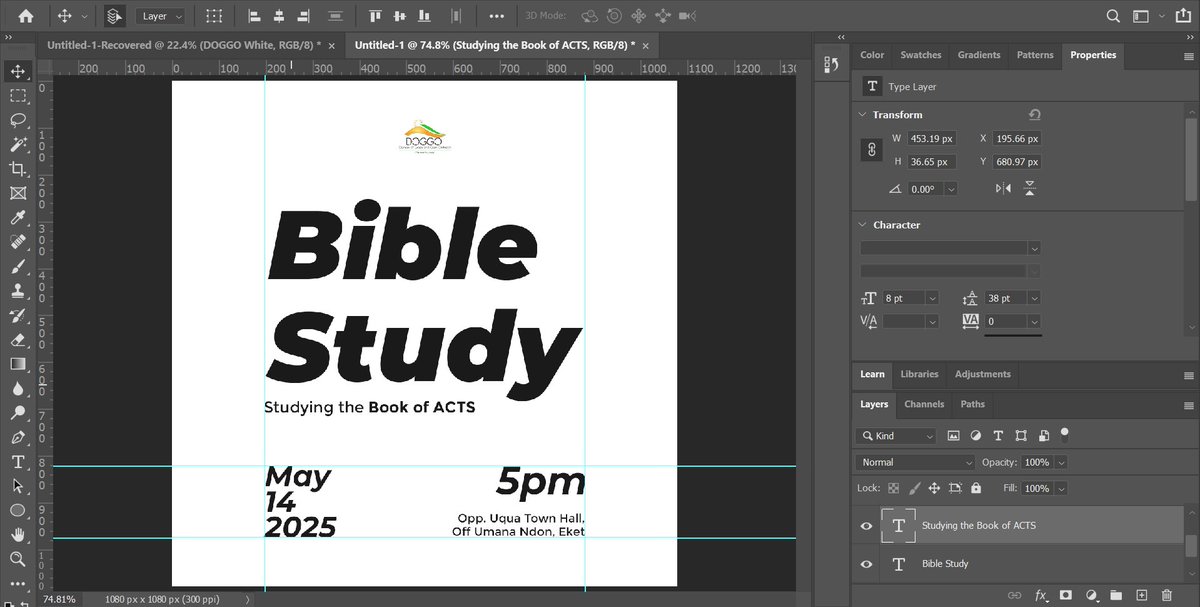The width and height of the screenshot is (1200, 607).
Task: Add a layer mask
Action: pos(1066,595)
